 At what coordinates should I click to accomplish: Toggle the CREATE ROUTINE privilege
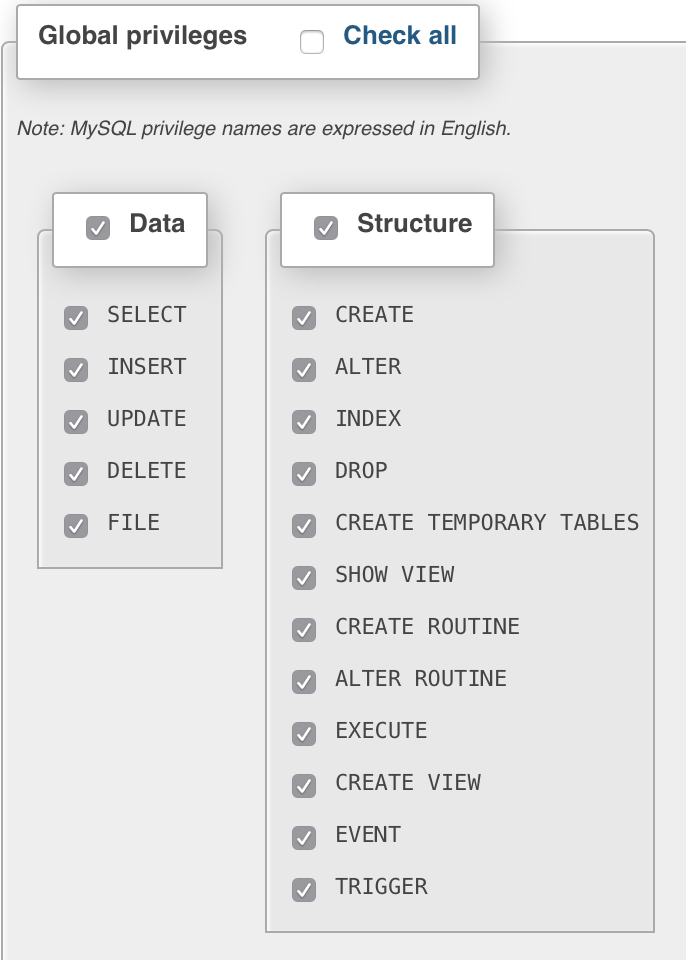304,630
